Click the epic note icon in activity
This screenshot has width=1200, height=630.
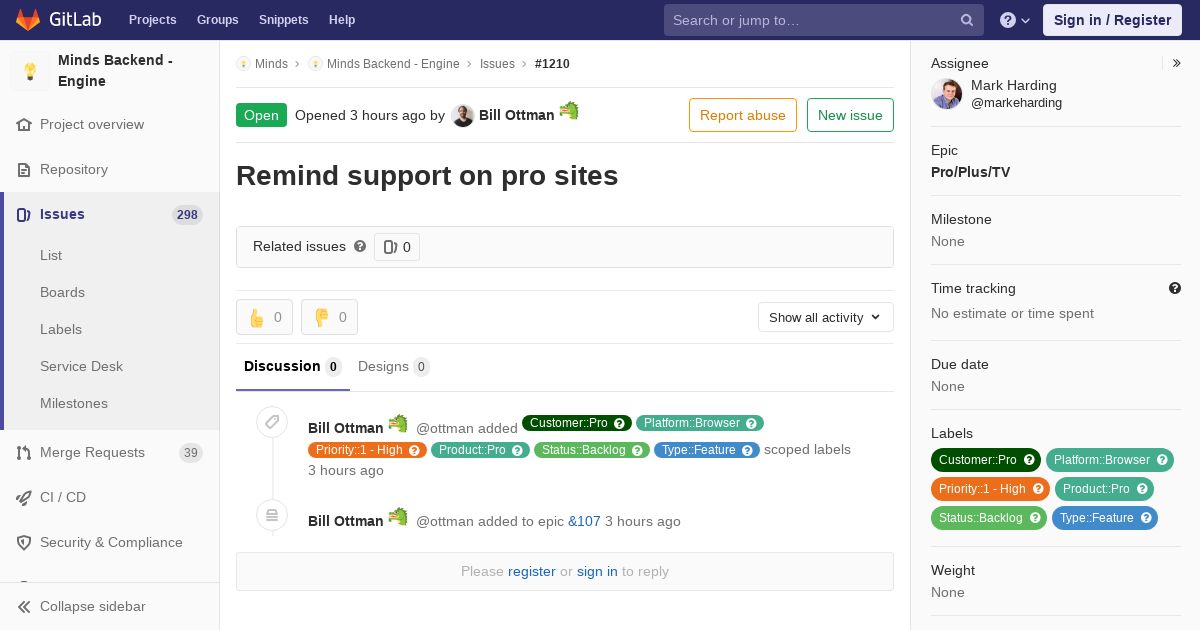tap(272, 515)
